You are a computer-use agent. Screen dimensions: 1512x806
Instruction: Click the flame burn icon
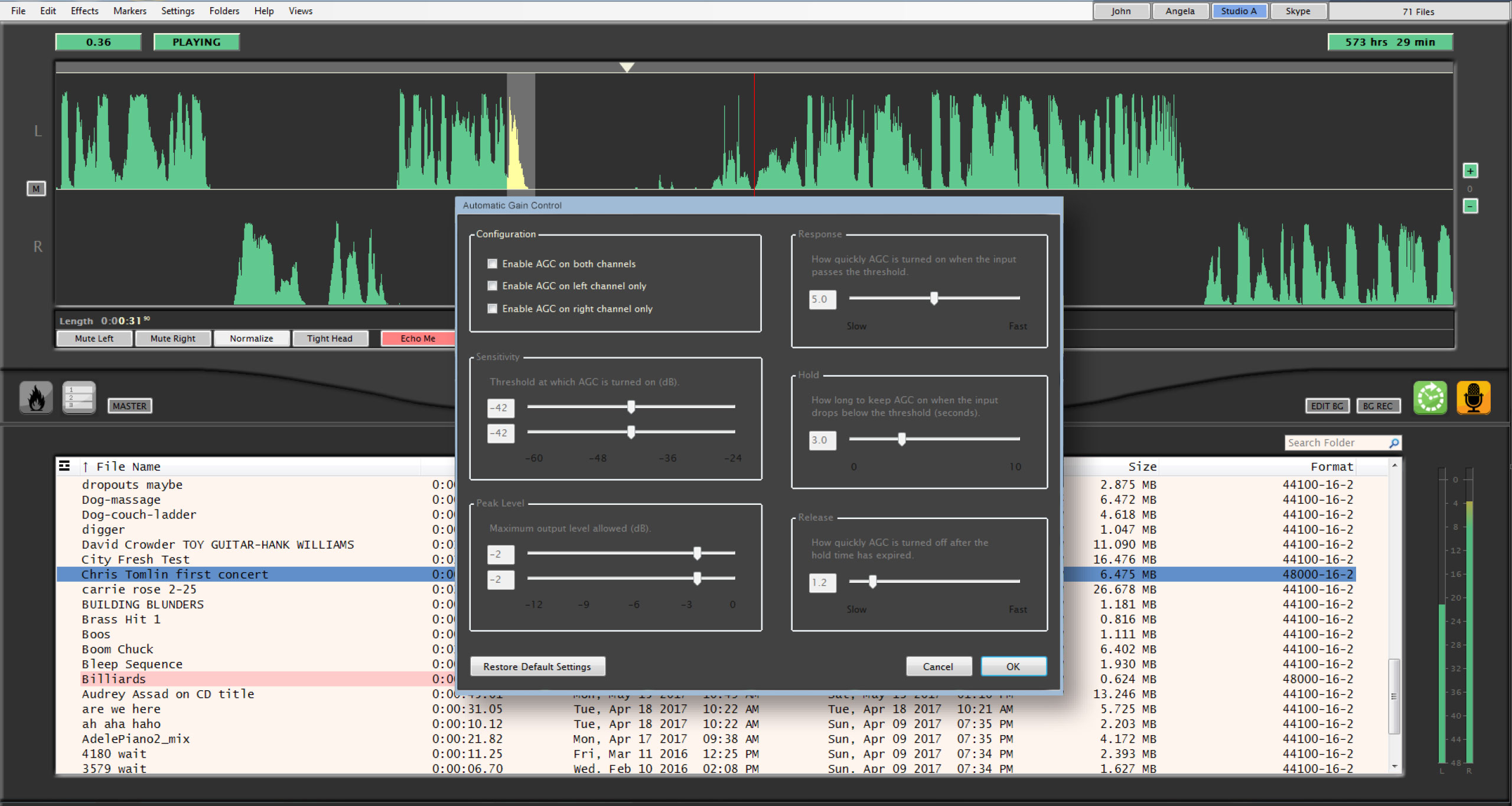pyautogui.click(x=36, y=397)
